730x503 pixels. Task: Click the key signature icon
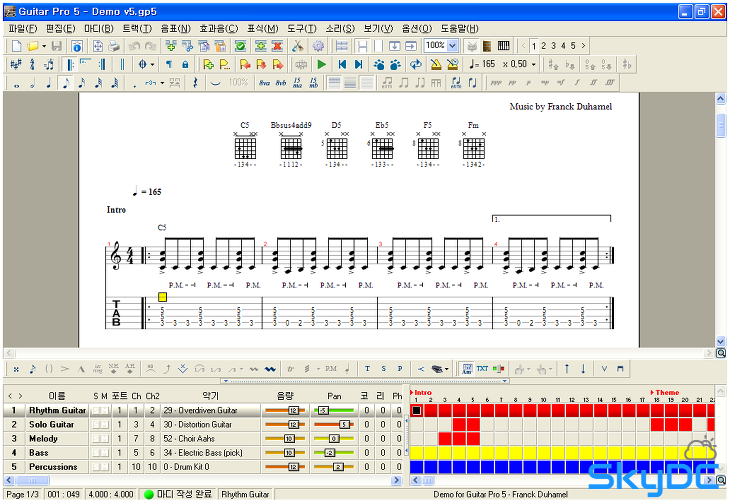coord(16,64)
